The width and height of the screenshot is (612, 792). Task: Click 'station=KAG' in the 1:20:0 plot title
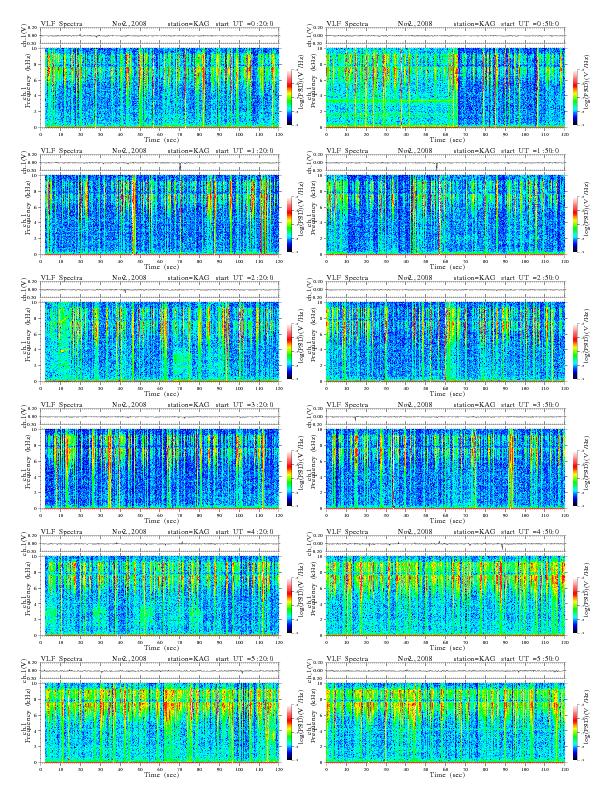click(188, 151)
